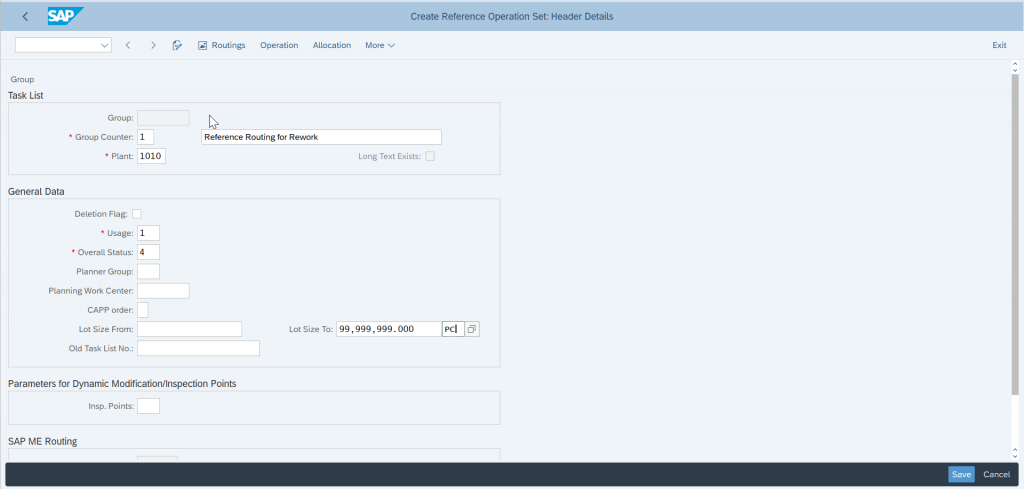Image resolution: width=1024 pixels, height=489 pixels.
Task: Click Exit in the toolbar
Action: pyautogui.click(x=999, y=45)
